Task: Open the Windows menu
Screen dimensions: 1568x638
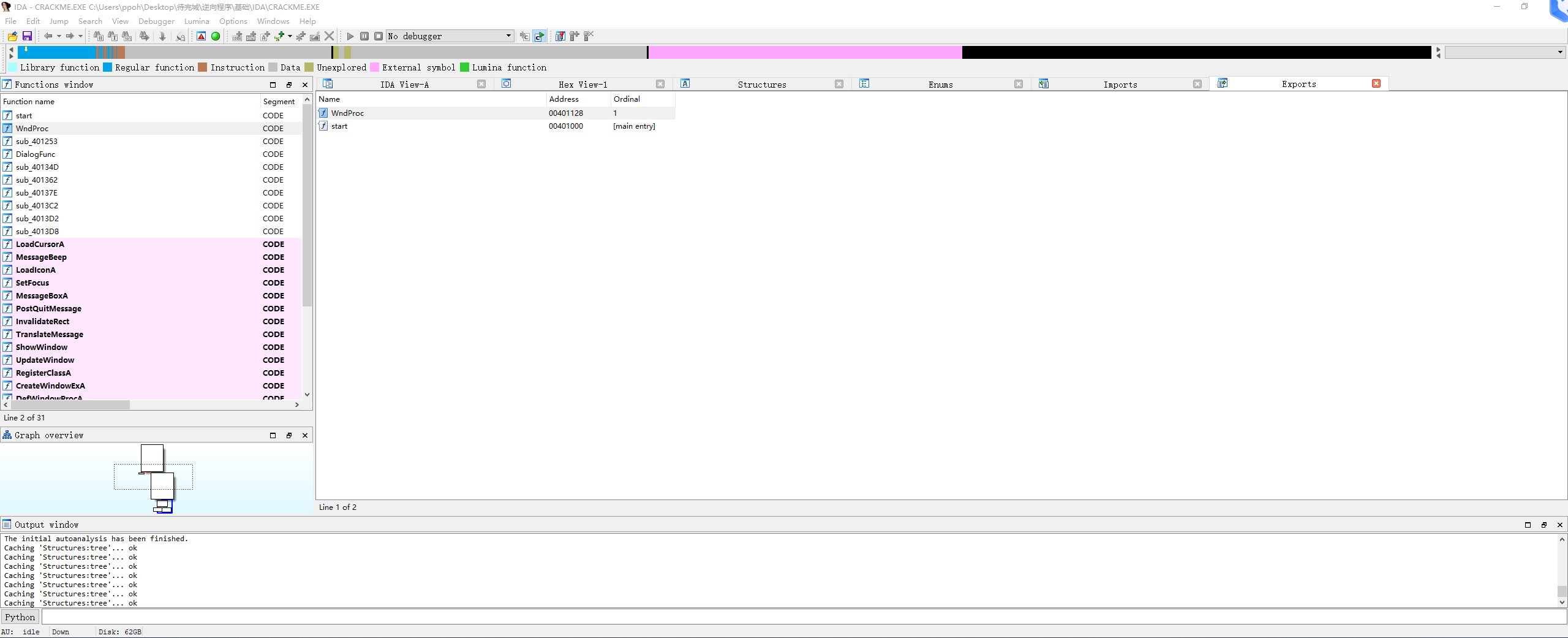Action: (273, 21)
